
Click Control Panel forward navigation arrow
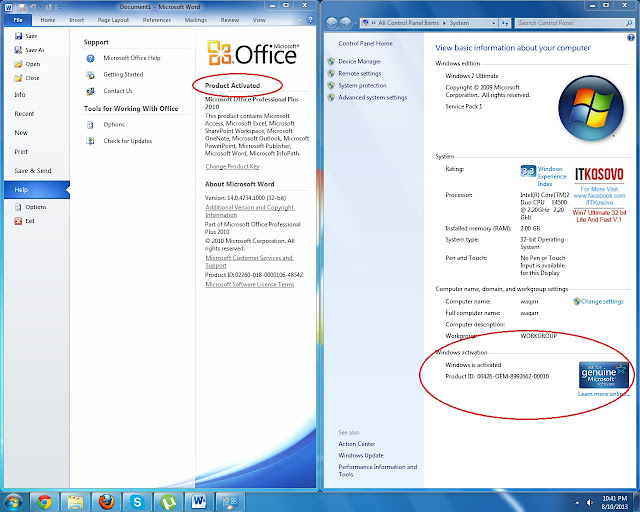tap(346, 23)
